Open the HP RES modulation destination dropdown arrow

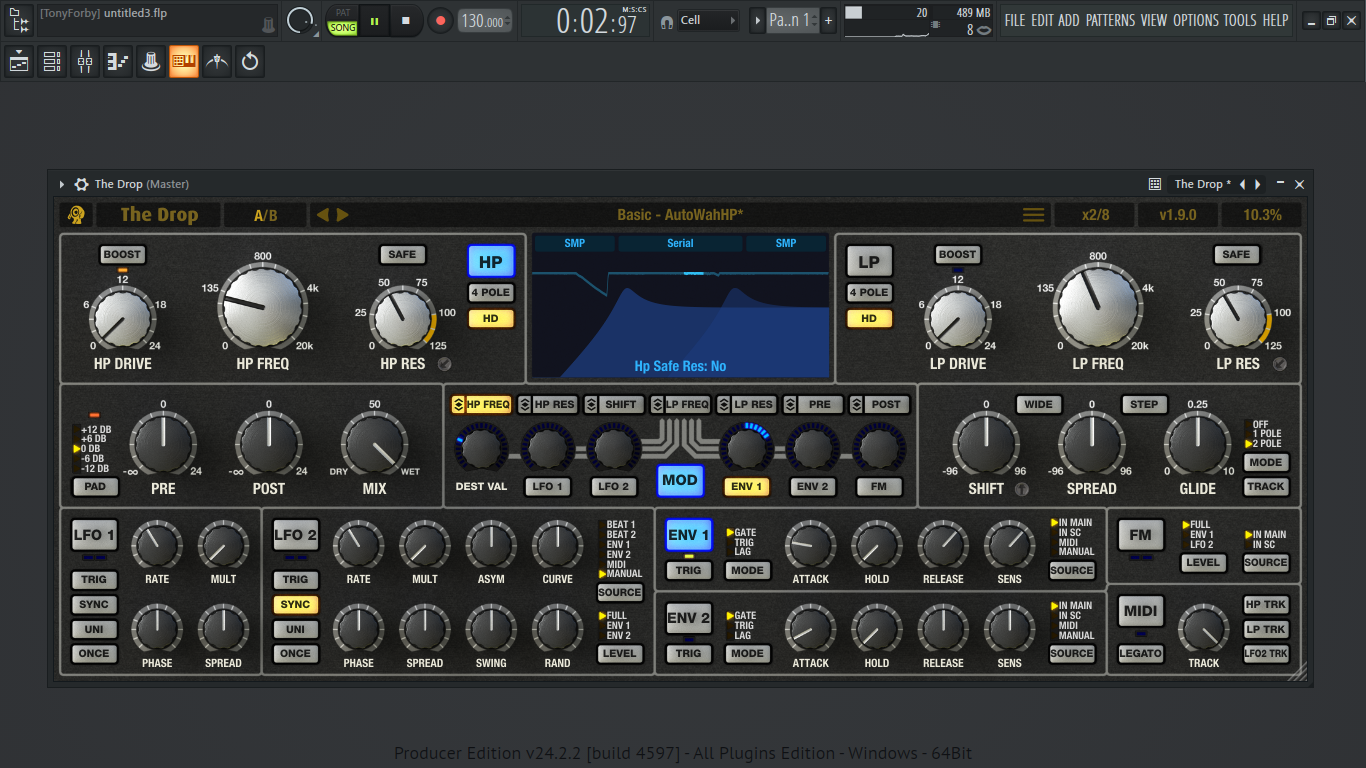pos(525,405)
